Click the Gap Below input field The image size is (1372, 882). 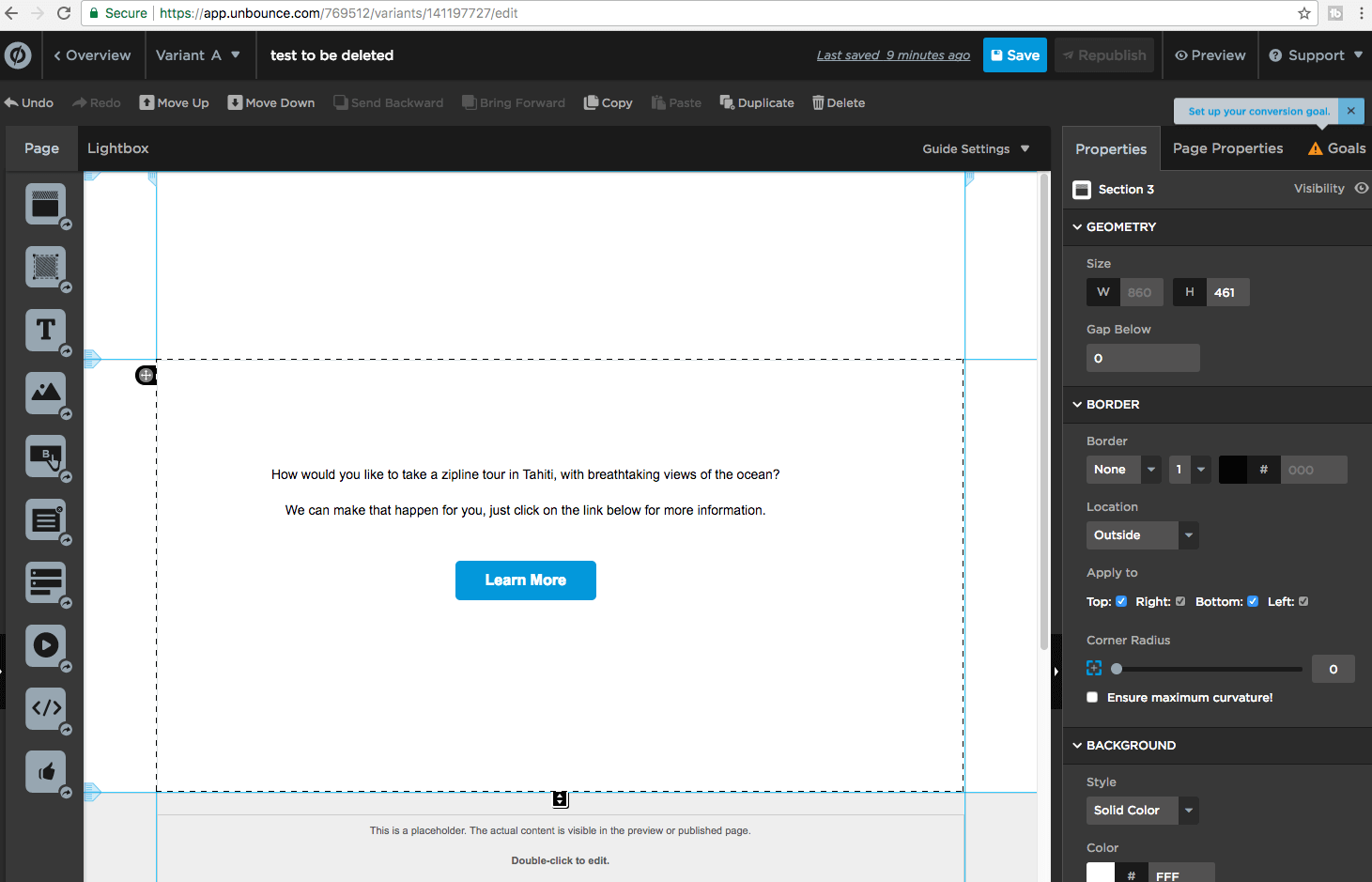pyautogui.click(x=1143, y=358)
